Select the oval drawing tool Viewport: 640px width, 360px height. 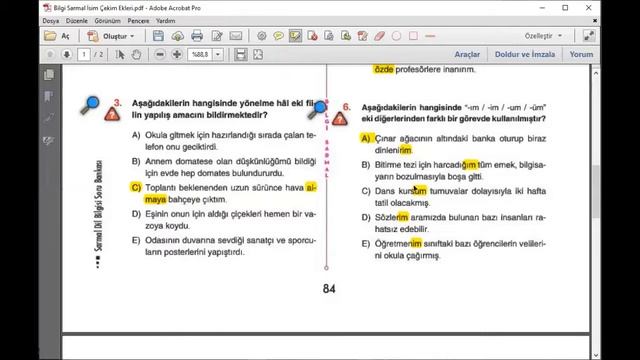tap(396, 36)
